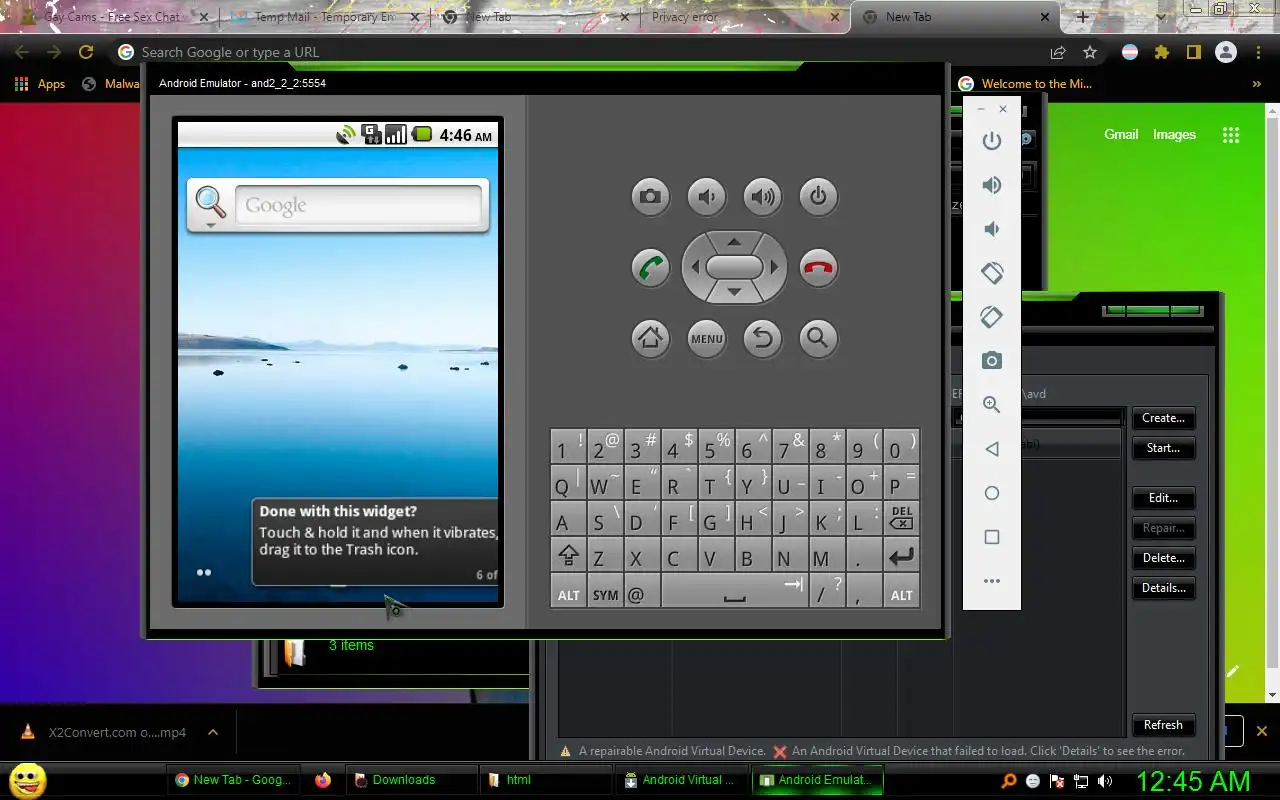
Task: Click the Details... button in AVD Manager
Action: click(1163, 588)
